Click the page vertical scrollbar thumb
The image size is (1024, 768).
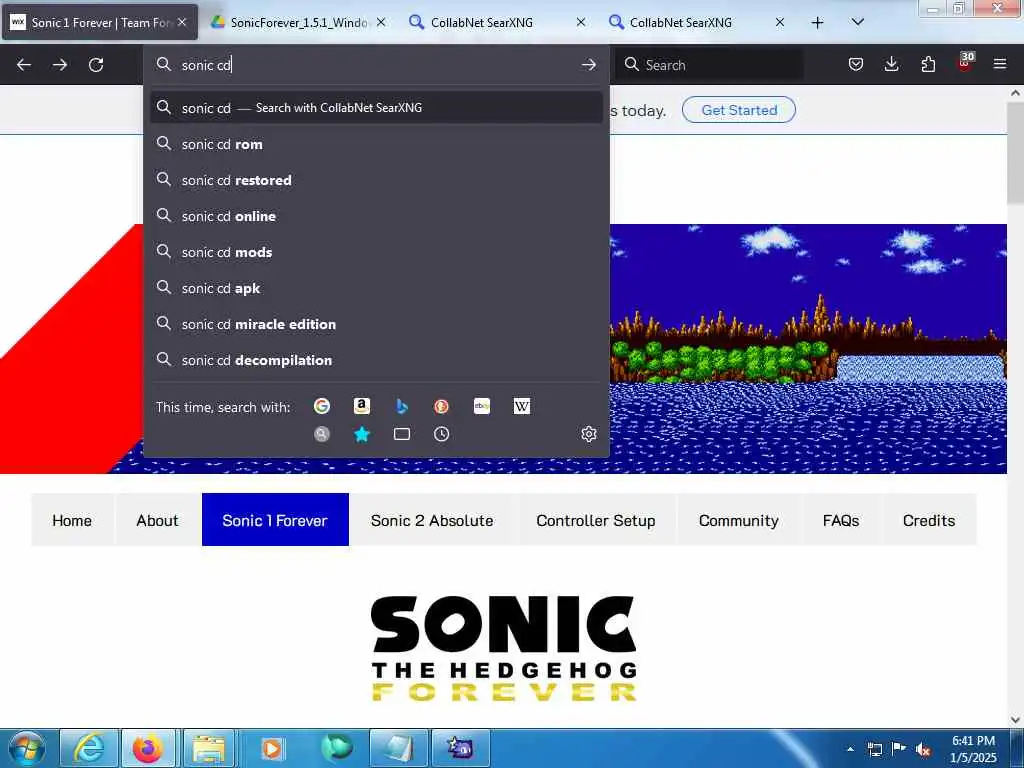1016,152
